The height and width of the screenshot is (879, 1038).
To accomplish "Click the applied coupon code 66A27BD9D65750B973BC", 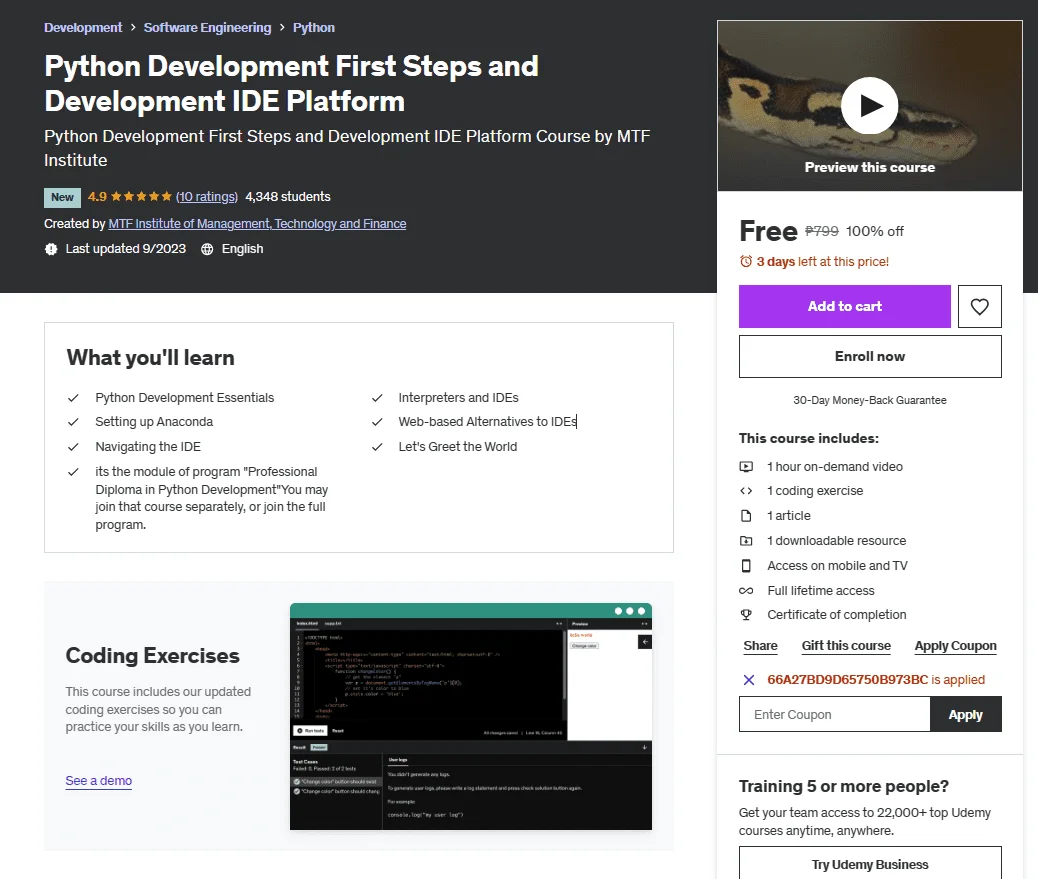I will (x=847, y=680).
